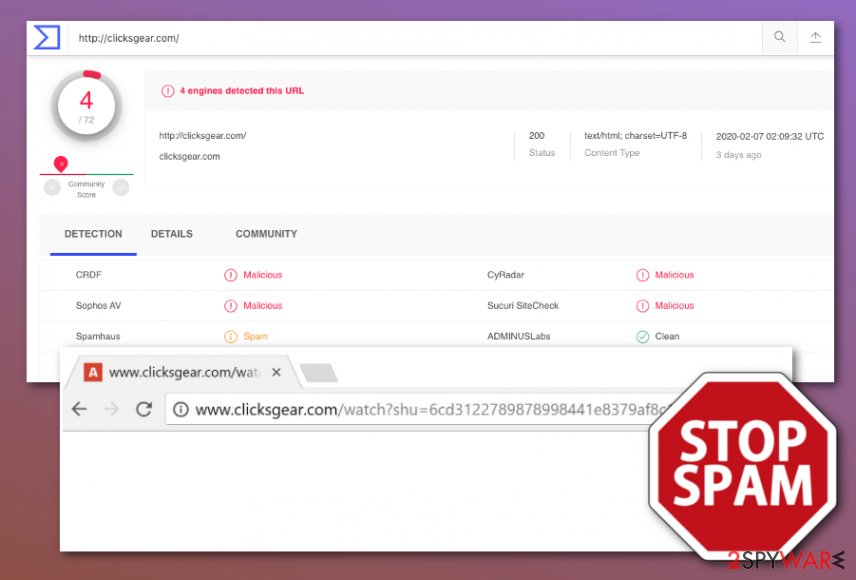
Task: Click the Spam info icon for Spamhaus
Action: [231, 337]
